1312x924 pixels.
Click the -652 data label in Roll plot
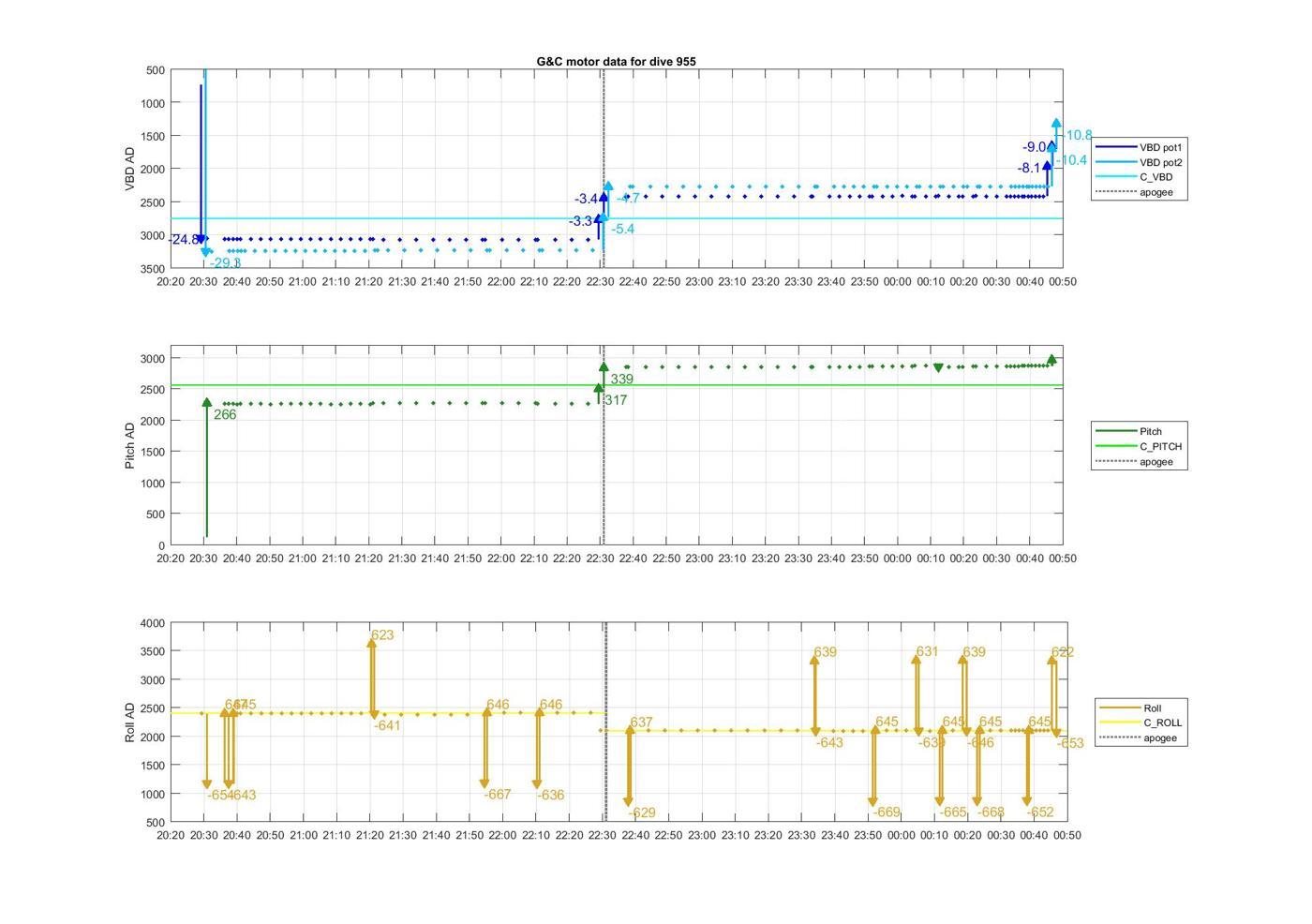[1040, 812]
